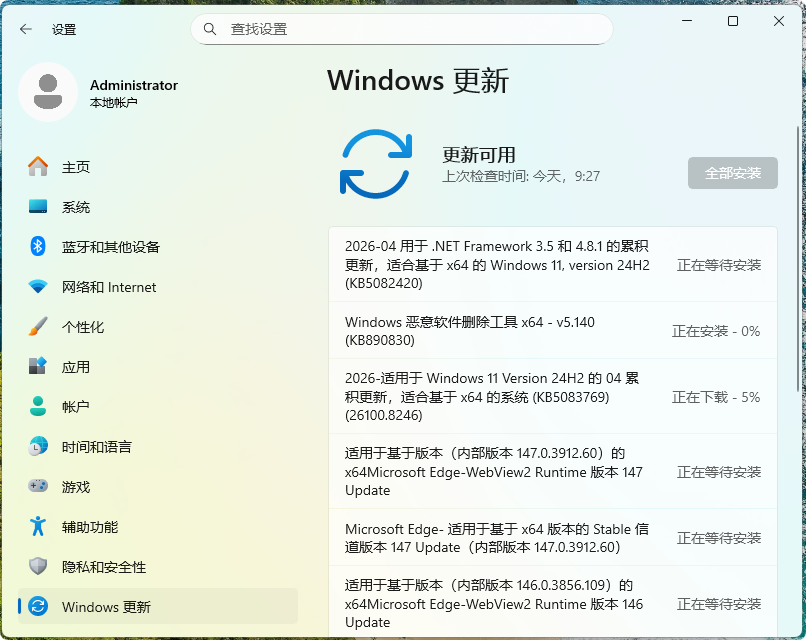
Task: Click the search magnifier icon
Action: (x=210, y=29)
